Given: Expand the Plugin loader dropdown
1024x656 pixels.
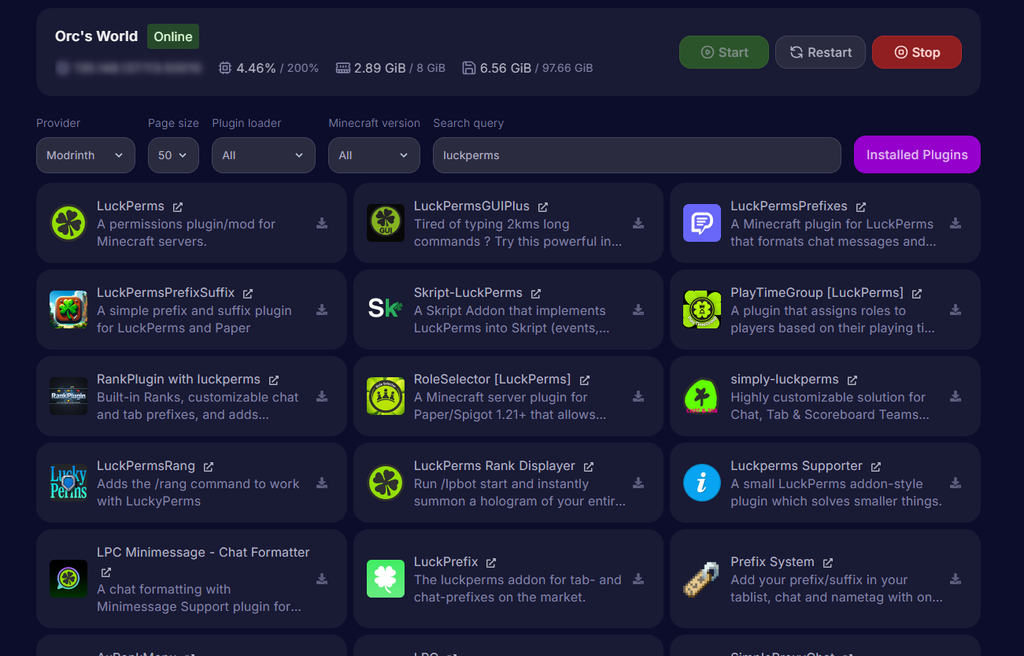Looking at the screenshot, I should [x=263, y=156].
